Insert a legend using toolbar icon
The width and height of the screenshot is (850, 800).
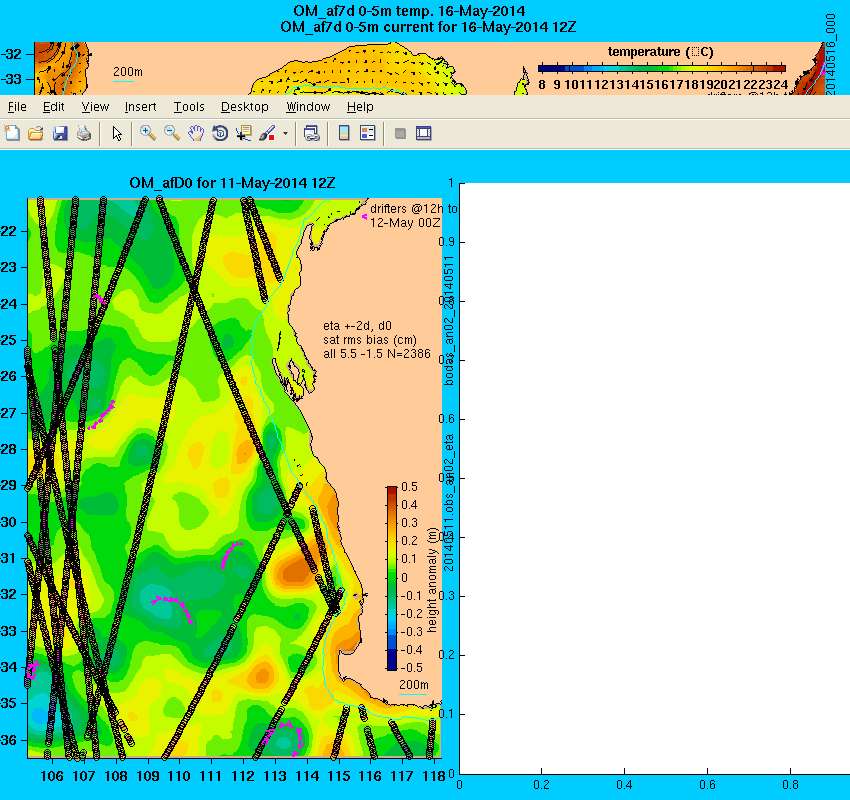coord(368,133)
